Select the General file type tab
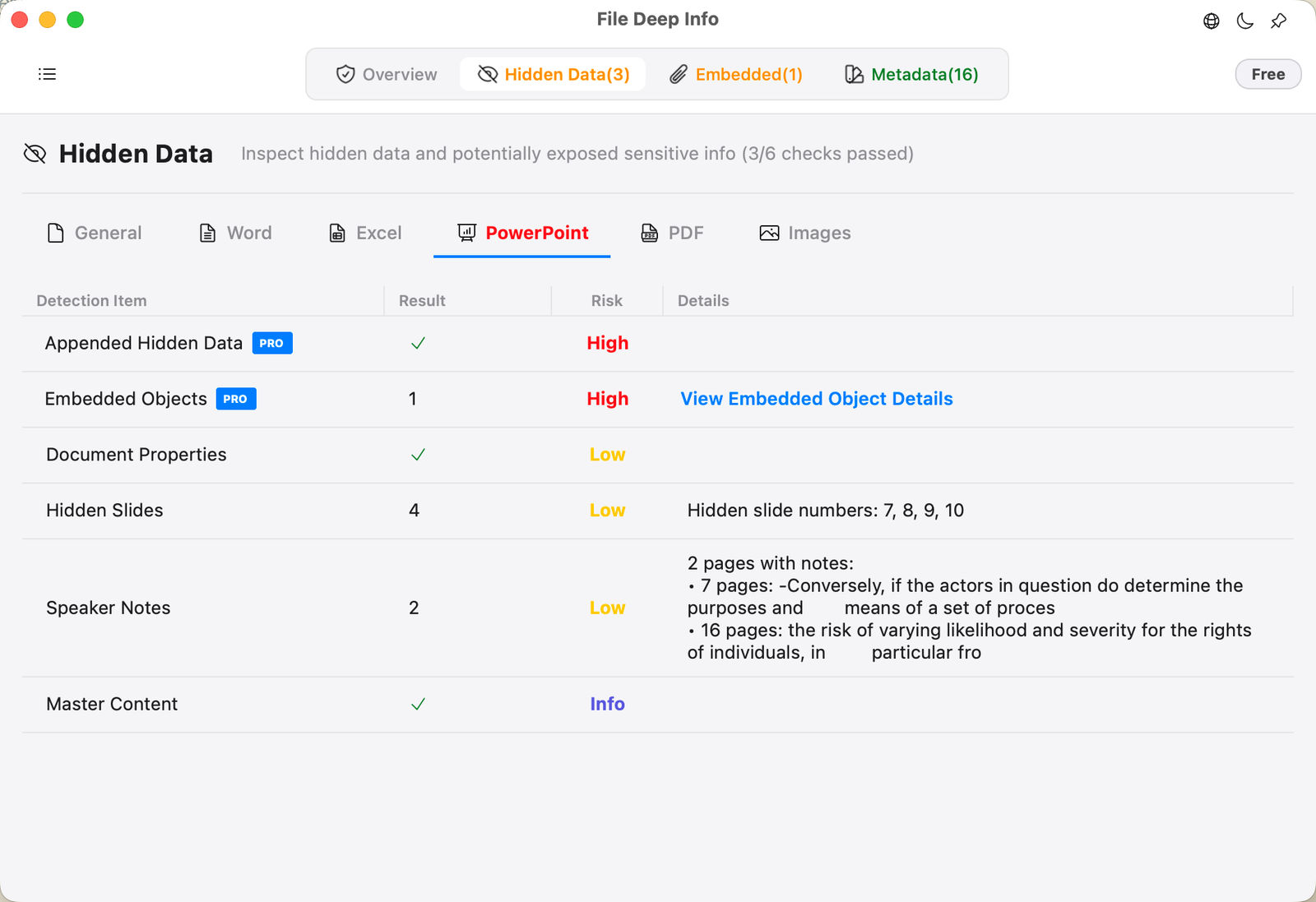Image resolution: width=1316 pixels, height=902 pixels. tap(95, 233)
